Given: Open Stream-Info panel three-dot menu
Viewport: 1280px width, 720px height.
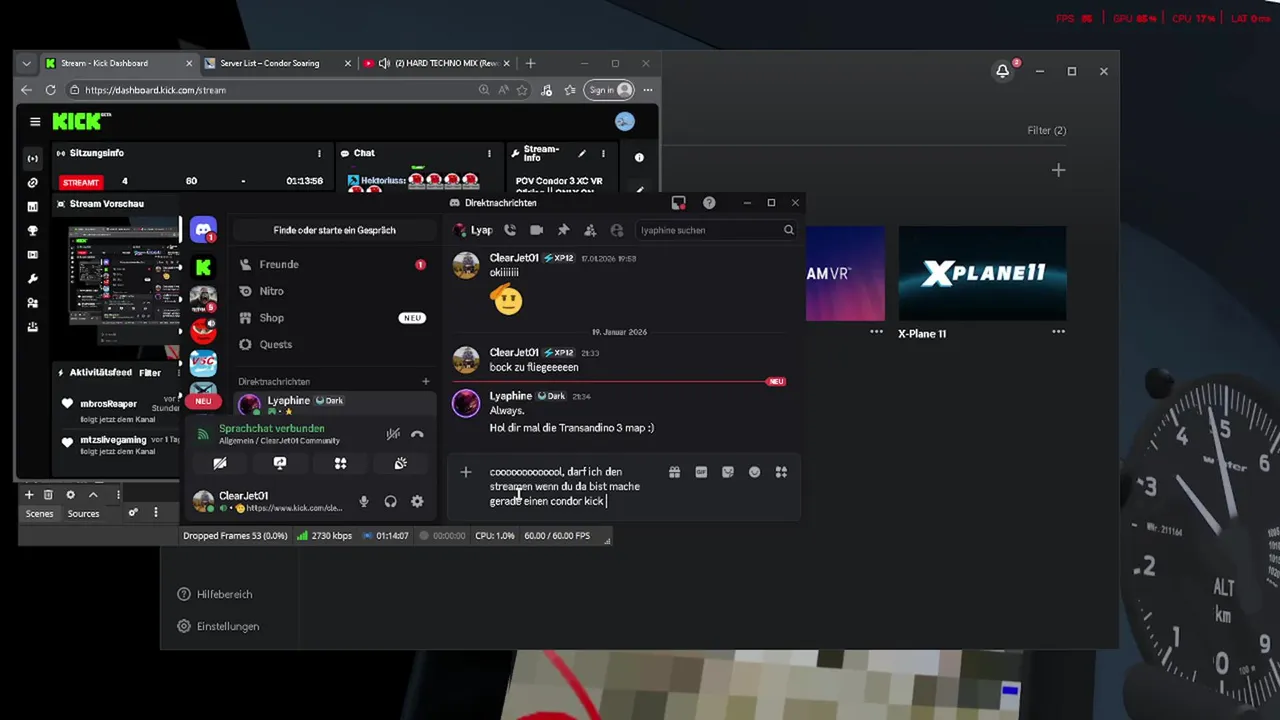Looking at the screenshot, I should (x=603, y=154).
